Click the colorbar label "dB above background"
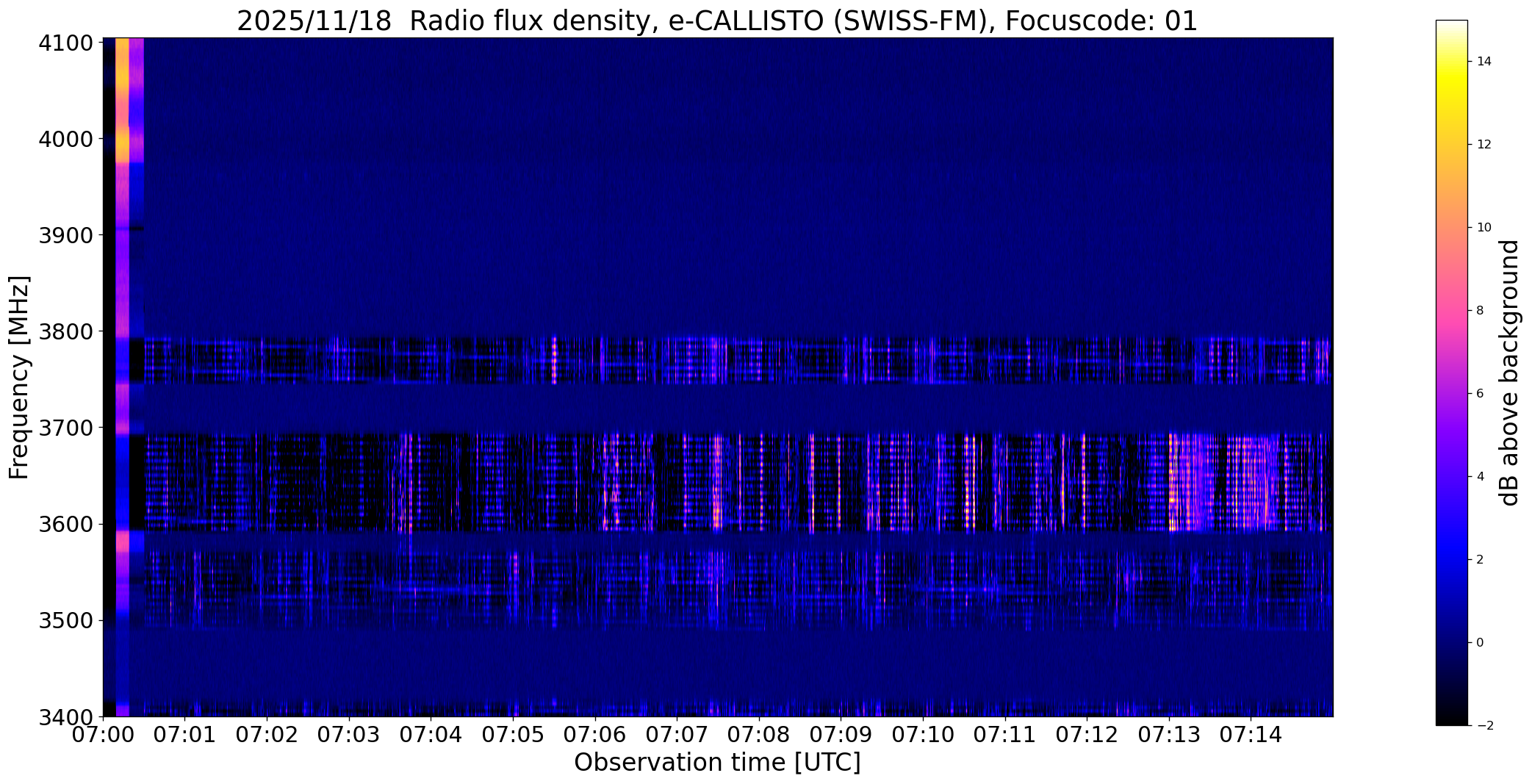This screenshot has height=784, width=1532. coord(1509,373)
